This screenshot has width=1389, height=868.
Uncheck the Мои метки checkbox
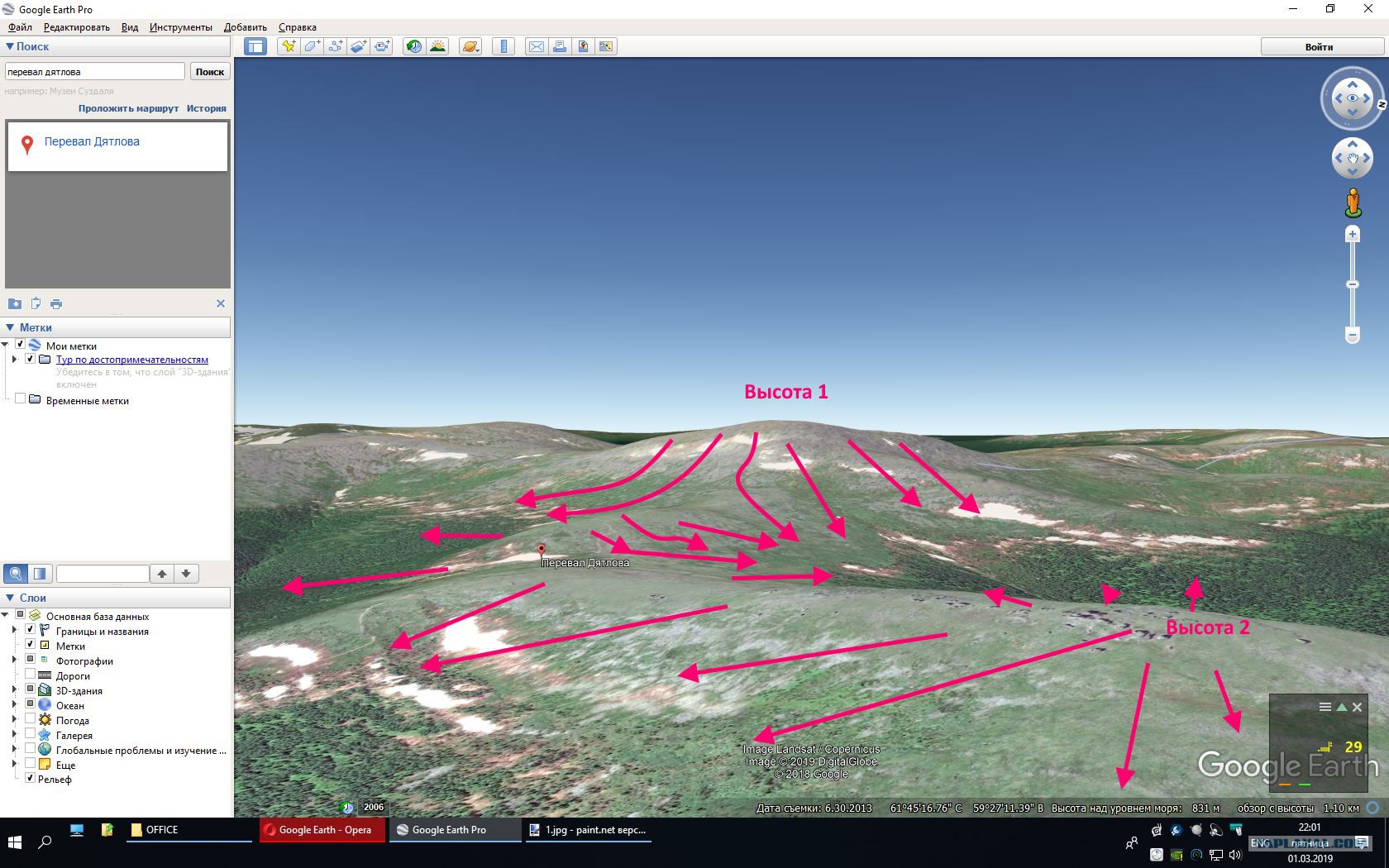point(21,345)
